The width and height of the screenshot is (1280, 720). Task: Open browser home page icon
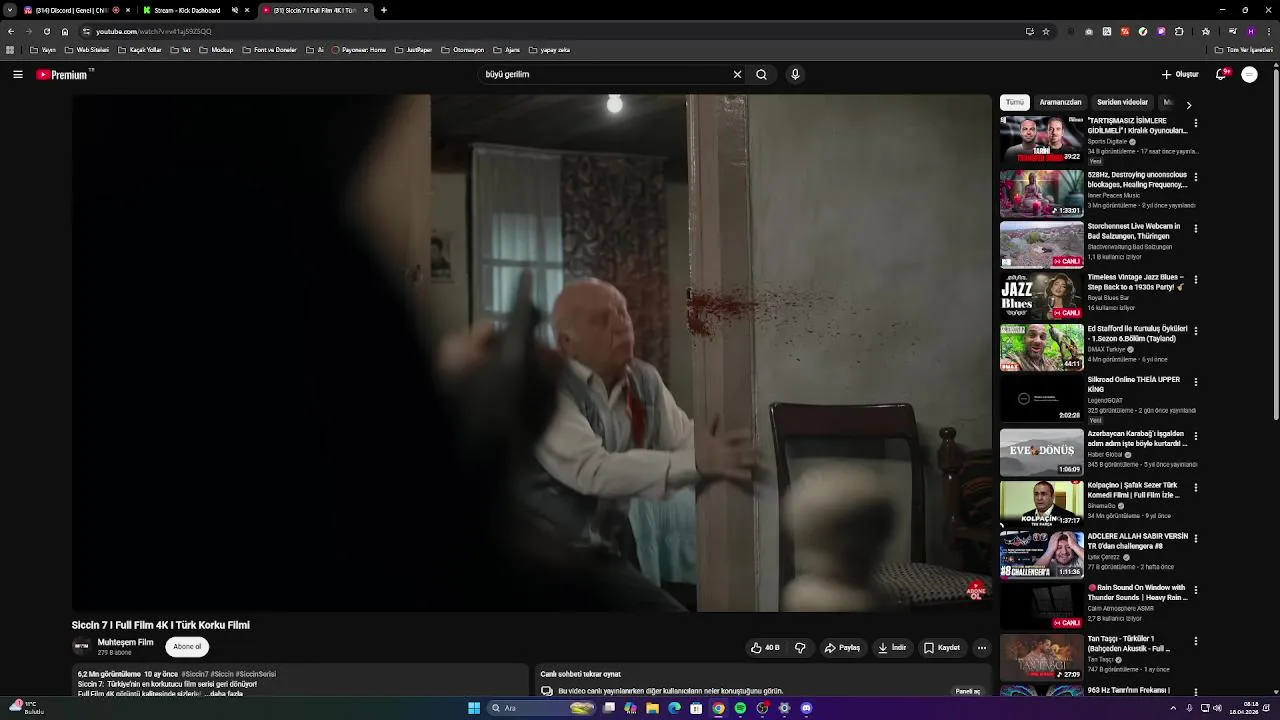click(65, 32)
